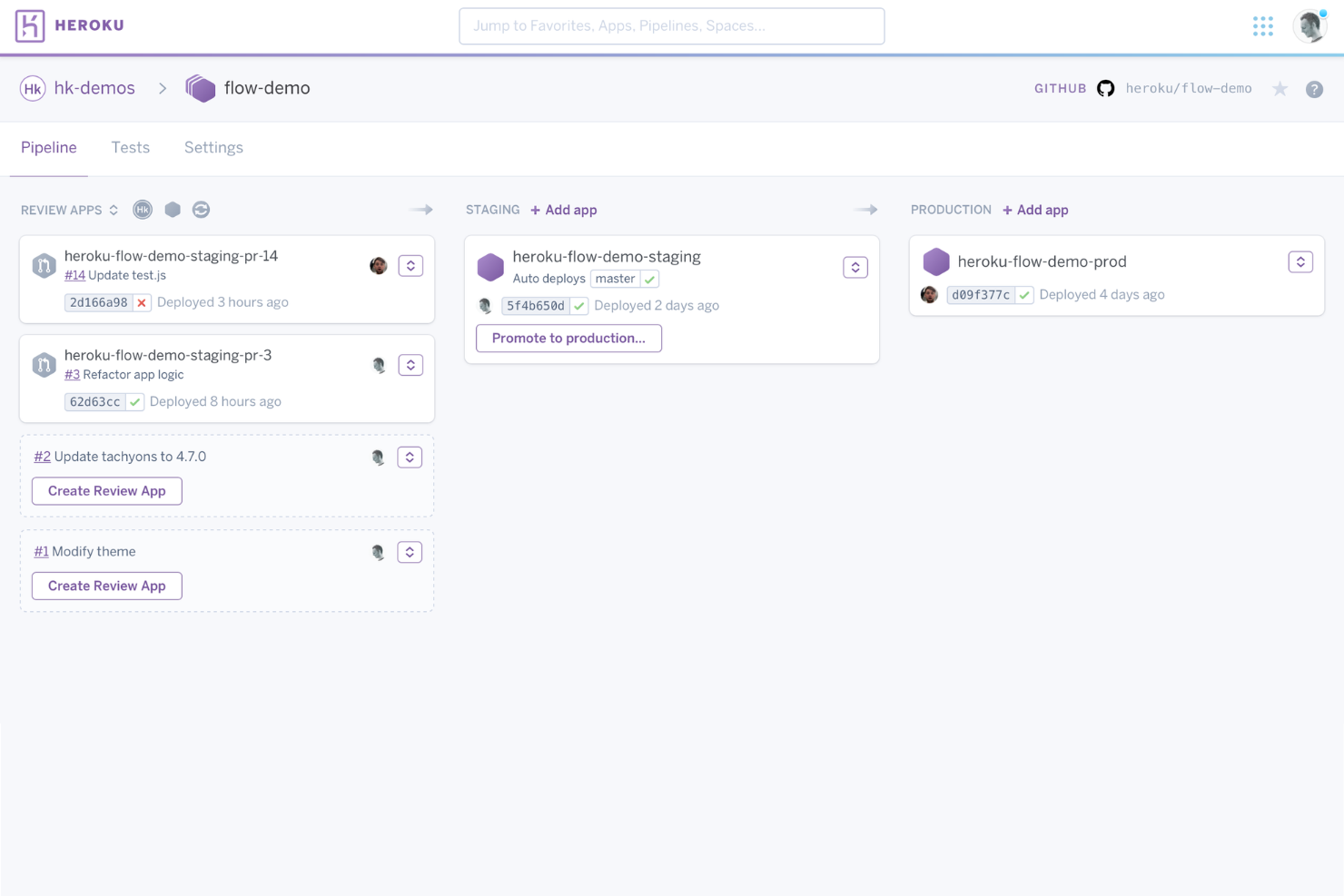Click the hexagon app filter icon in review apps header

tap(173, 209)
